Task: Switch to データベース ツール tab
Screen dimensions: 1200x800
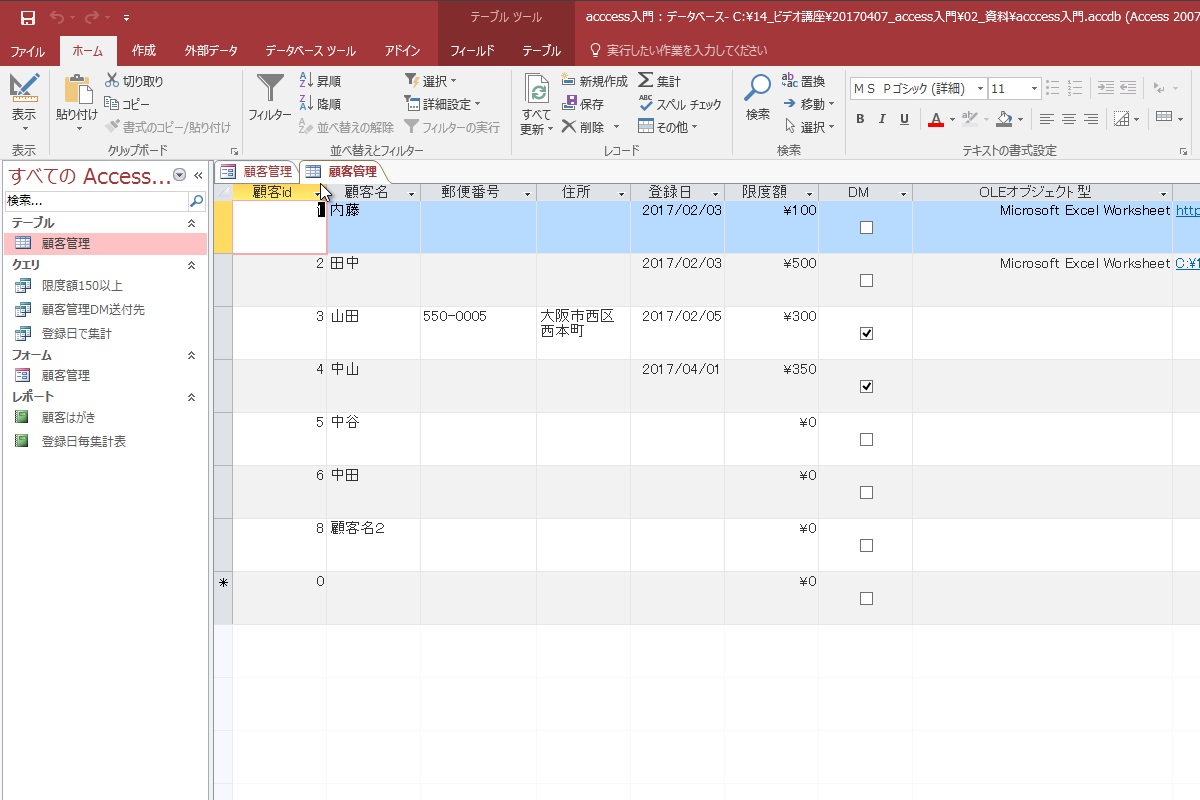Action: pos(310,51)
